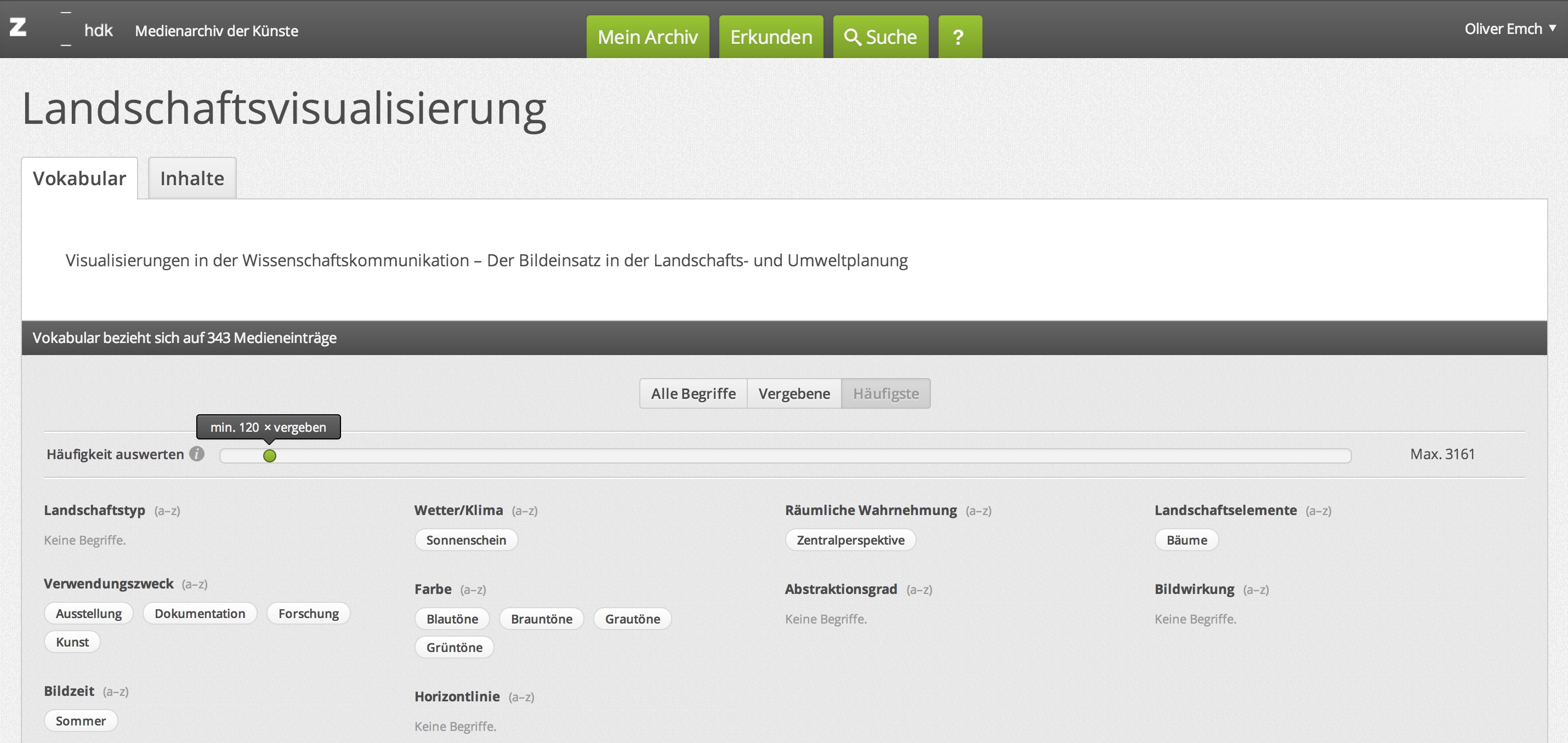Sort Landschaftstyp terms by a–z
The image size is (1568, 743).
[167, 511]
